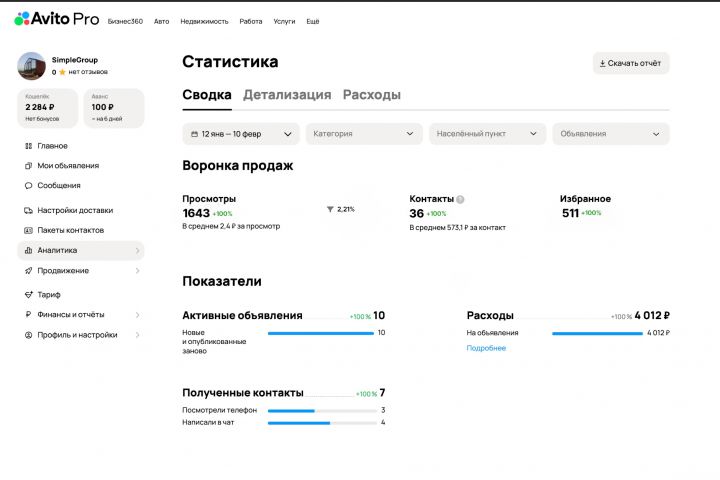The image size is (720, 480).
Task: Switch to the Сводка tab
Action: coord(207,95)
